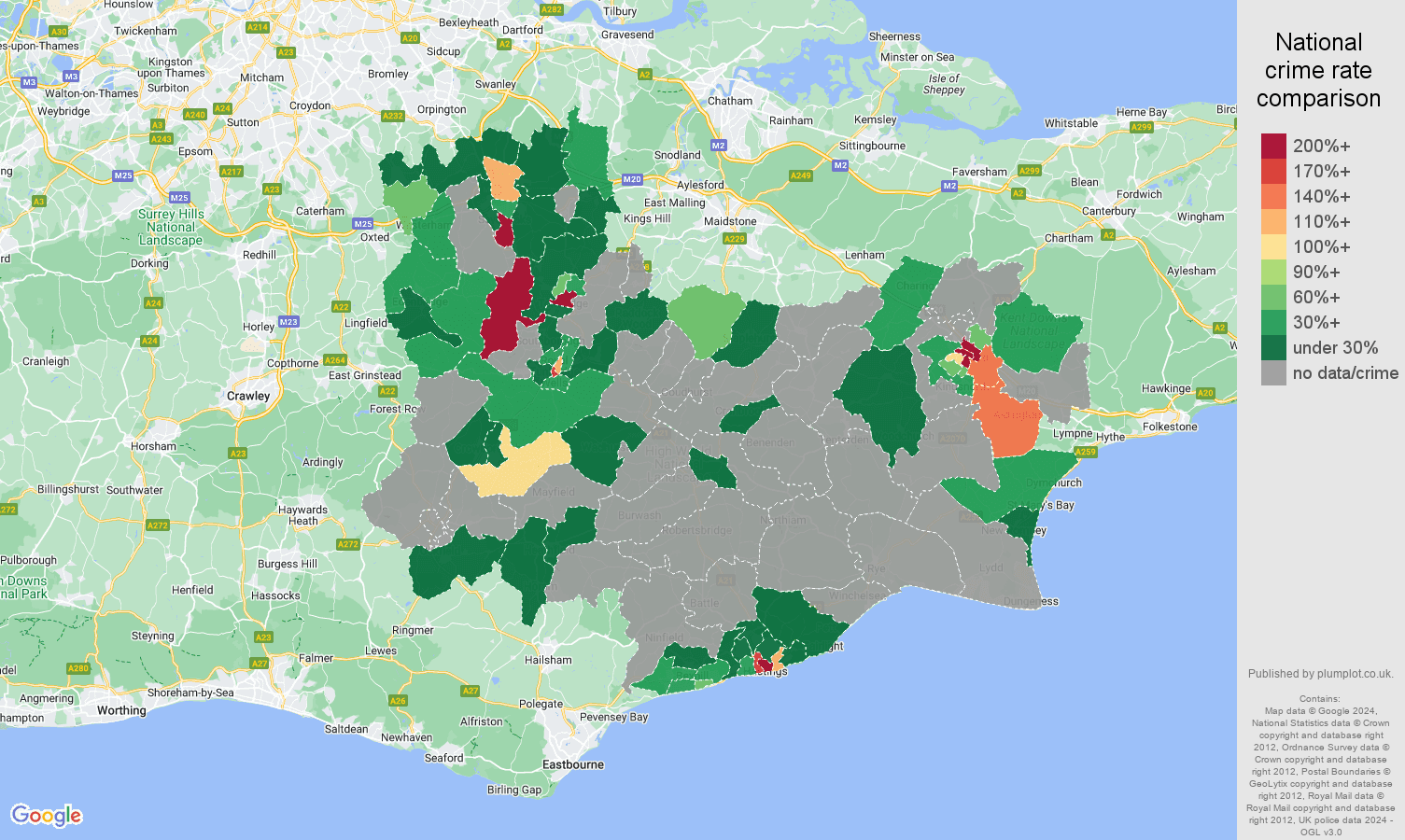Click the Dartford map label
The height and width of the screenshot is (840, 1405).
[523, 30]
